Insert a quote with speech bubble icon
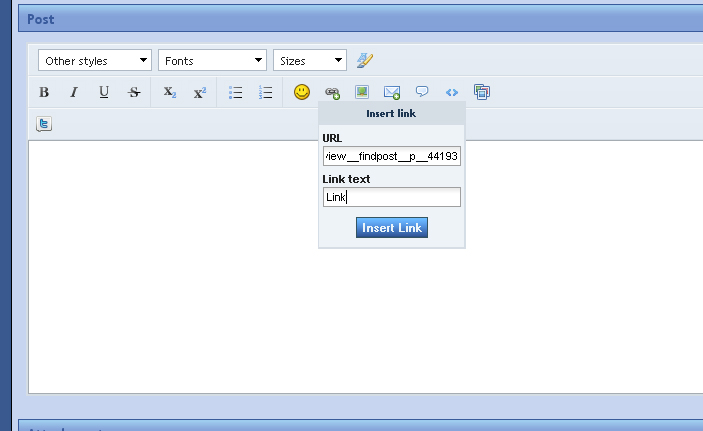This screenshot has height=431, width=703. point(422,92)
